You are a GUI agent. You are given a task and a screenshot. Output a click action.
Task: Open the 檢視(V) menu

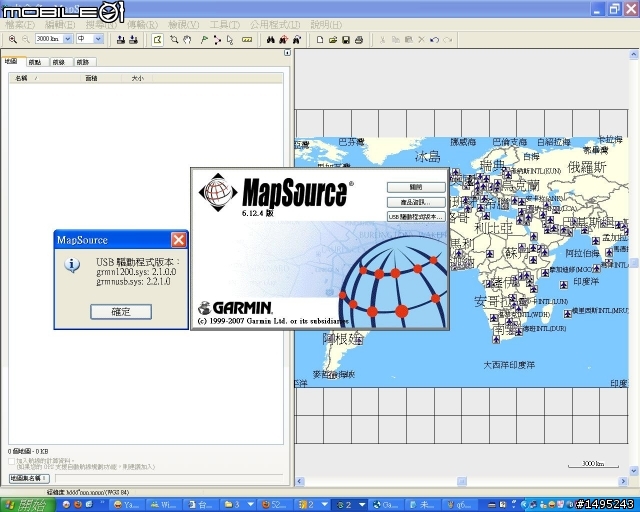pyautogui.click(x=184, y=25)
